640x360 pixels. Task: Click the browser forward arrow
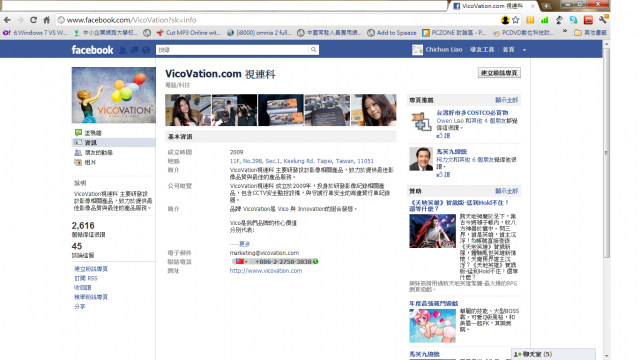(20, 20)
